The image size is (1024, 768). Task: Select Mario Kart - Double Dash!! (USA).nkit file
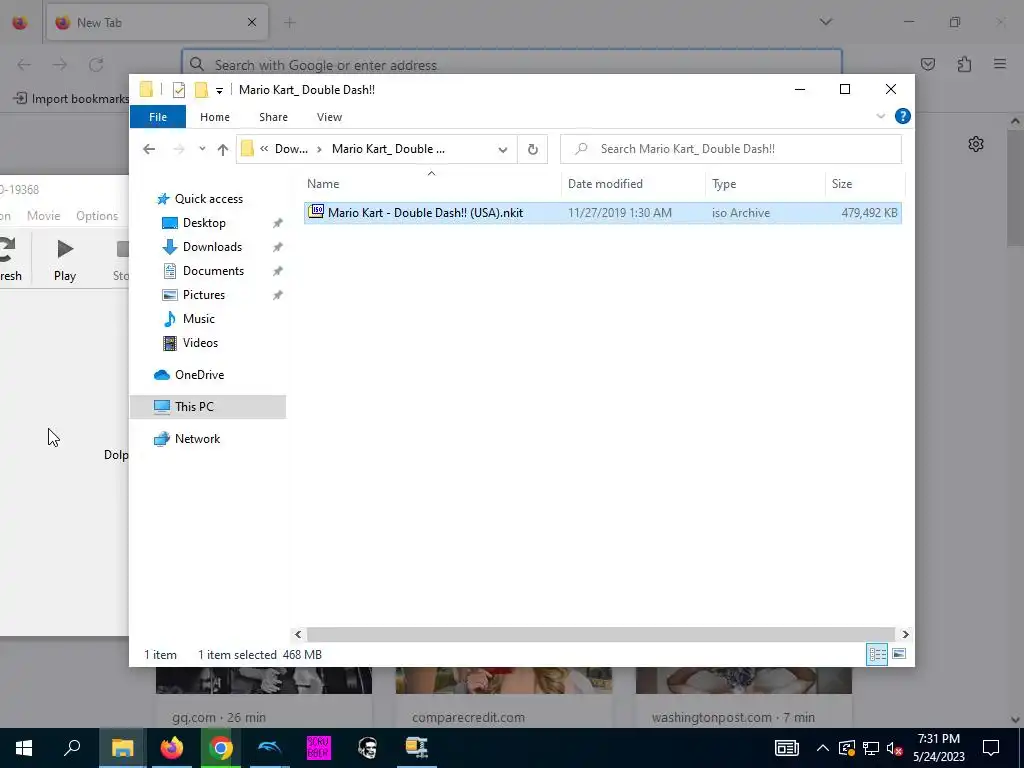[x=602, y=213]
